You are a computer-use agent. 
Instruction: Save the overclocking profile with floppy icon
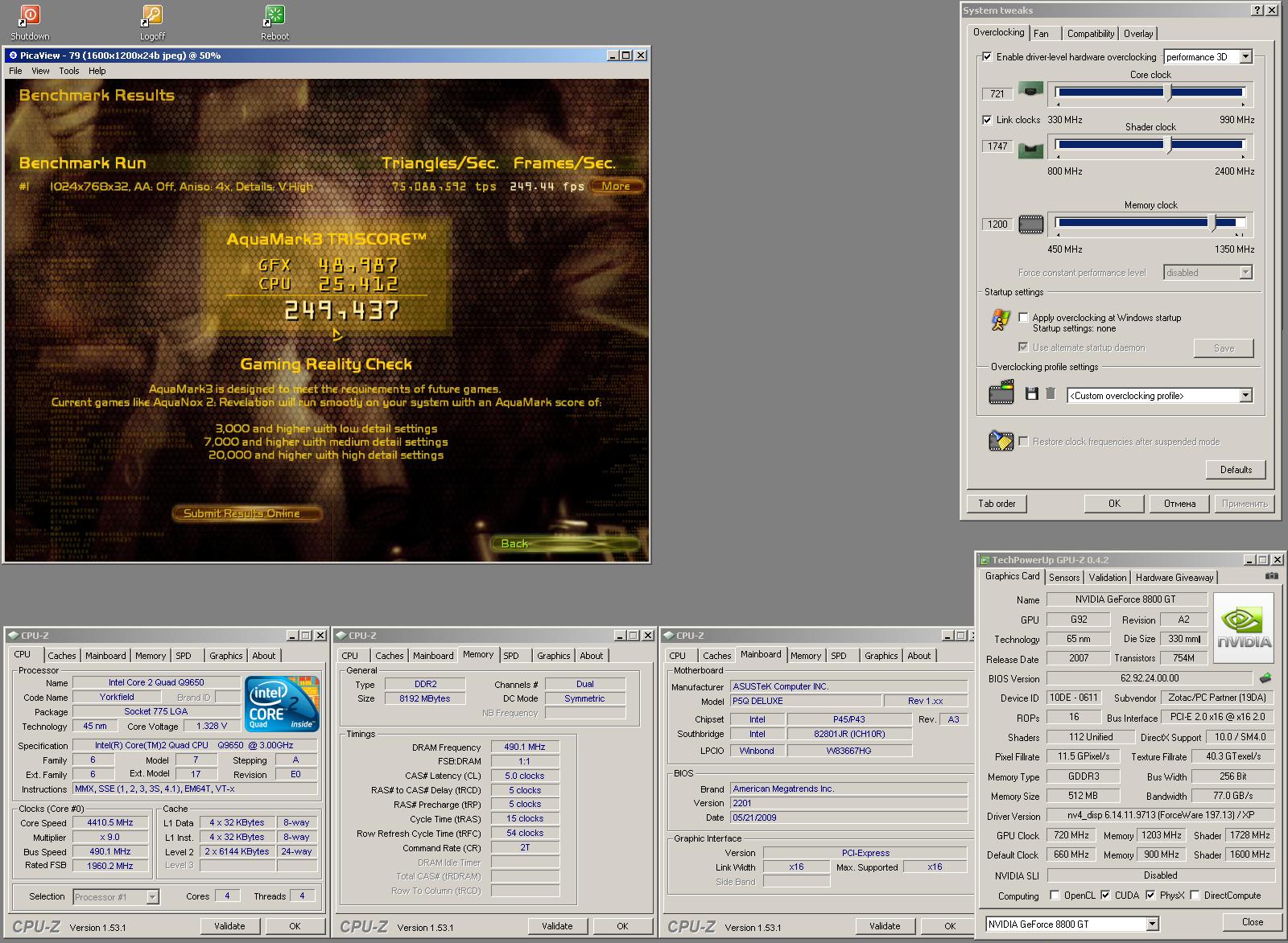(1032, 393)
